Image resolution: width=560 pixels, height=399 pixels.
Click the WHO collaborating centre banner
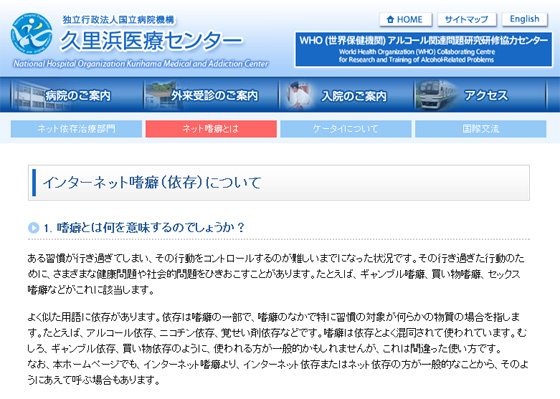point(423,49)
